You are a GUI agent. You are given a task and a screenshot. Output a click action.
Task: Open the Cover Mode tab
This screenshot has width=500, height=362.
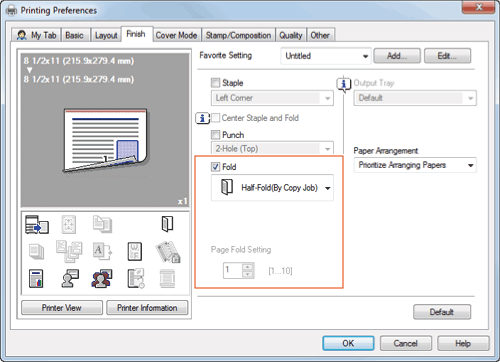click(176, 35)
